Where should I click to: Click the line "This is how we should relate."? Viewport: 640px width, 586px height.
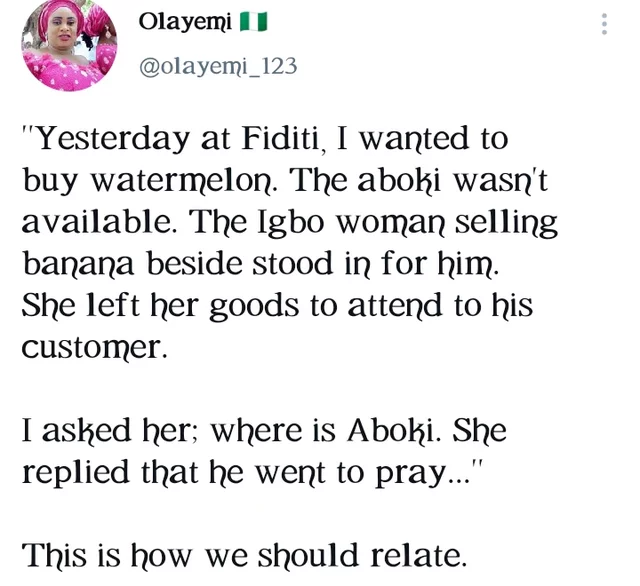[x=244, y=555]
